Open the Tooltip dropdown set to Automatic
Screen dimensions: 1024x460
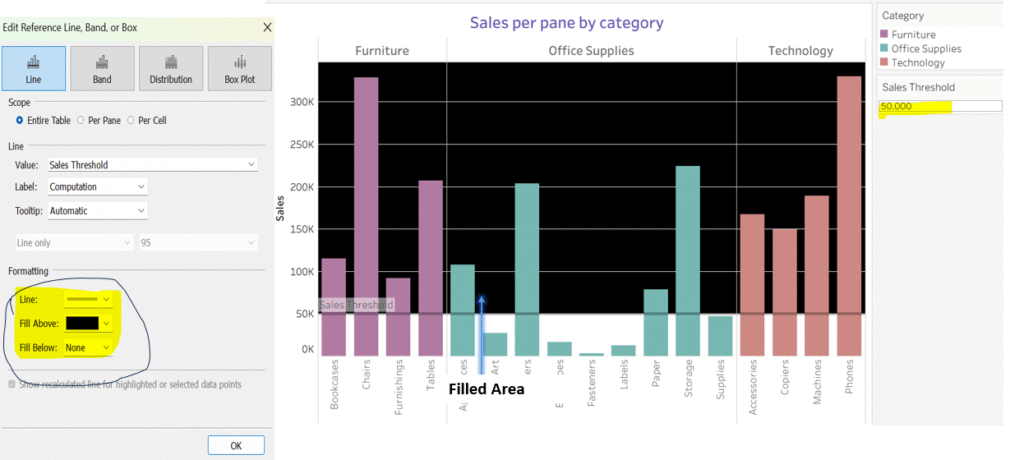[x=97, y=211]
